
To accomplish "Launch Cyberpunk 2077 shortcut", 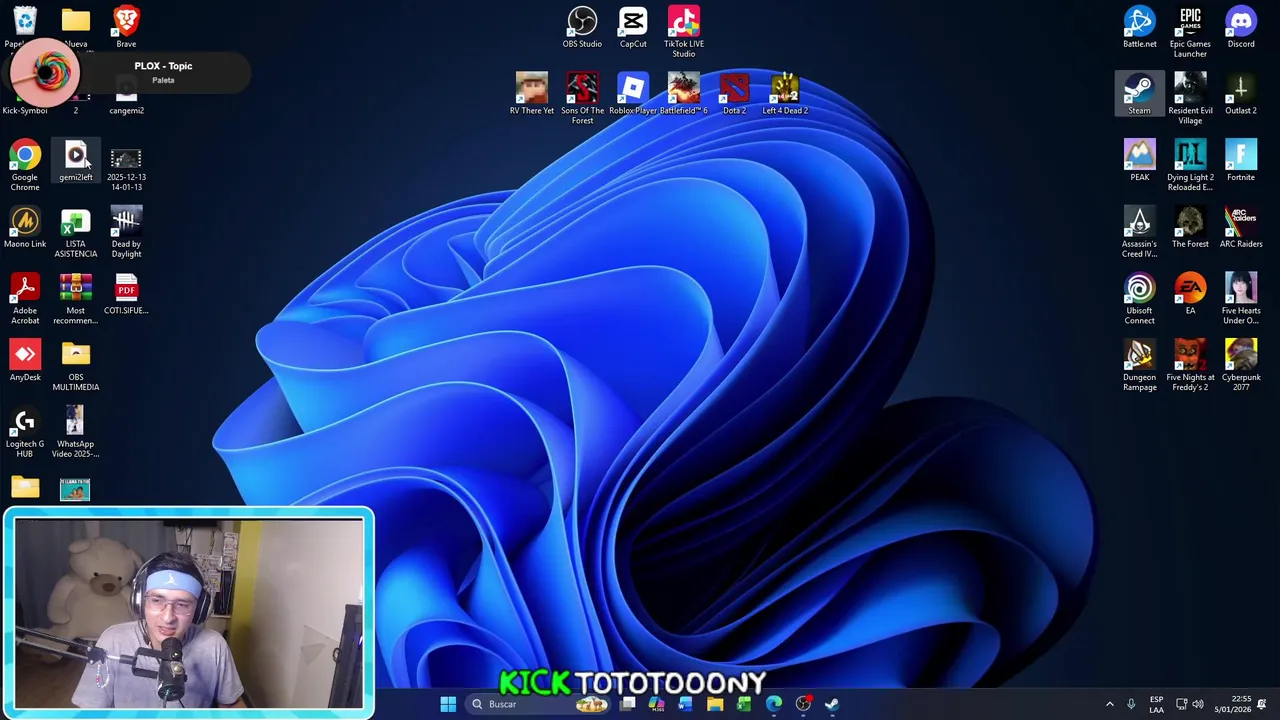I will point(1241,366).
